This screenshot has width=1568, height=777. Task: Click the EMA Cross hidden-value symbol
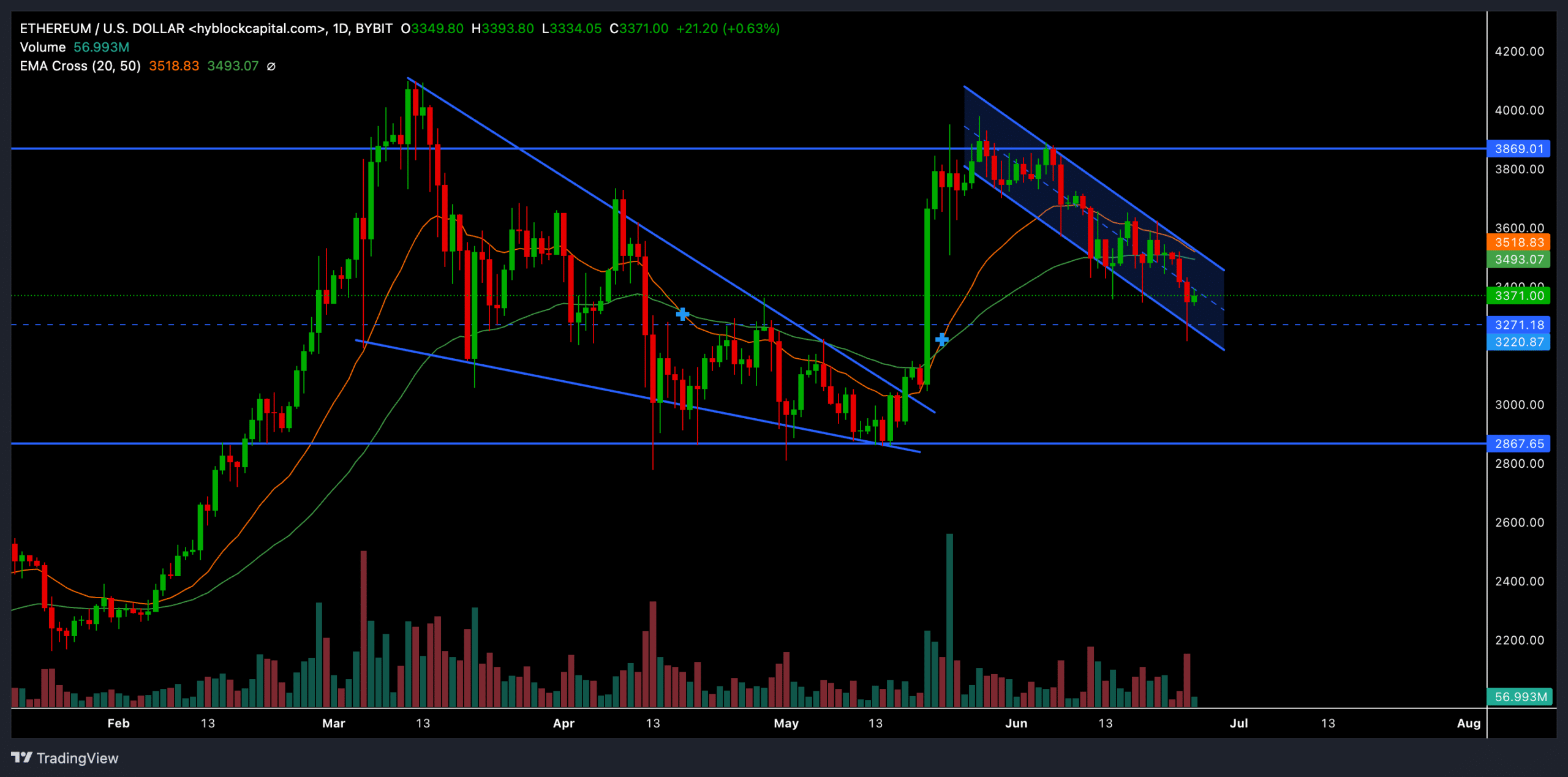tap(271, 66)
